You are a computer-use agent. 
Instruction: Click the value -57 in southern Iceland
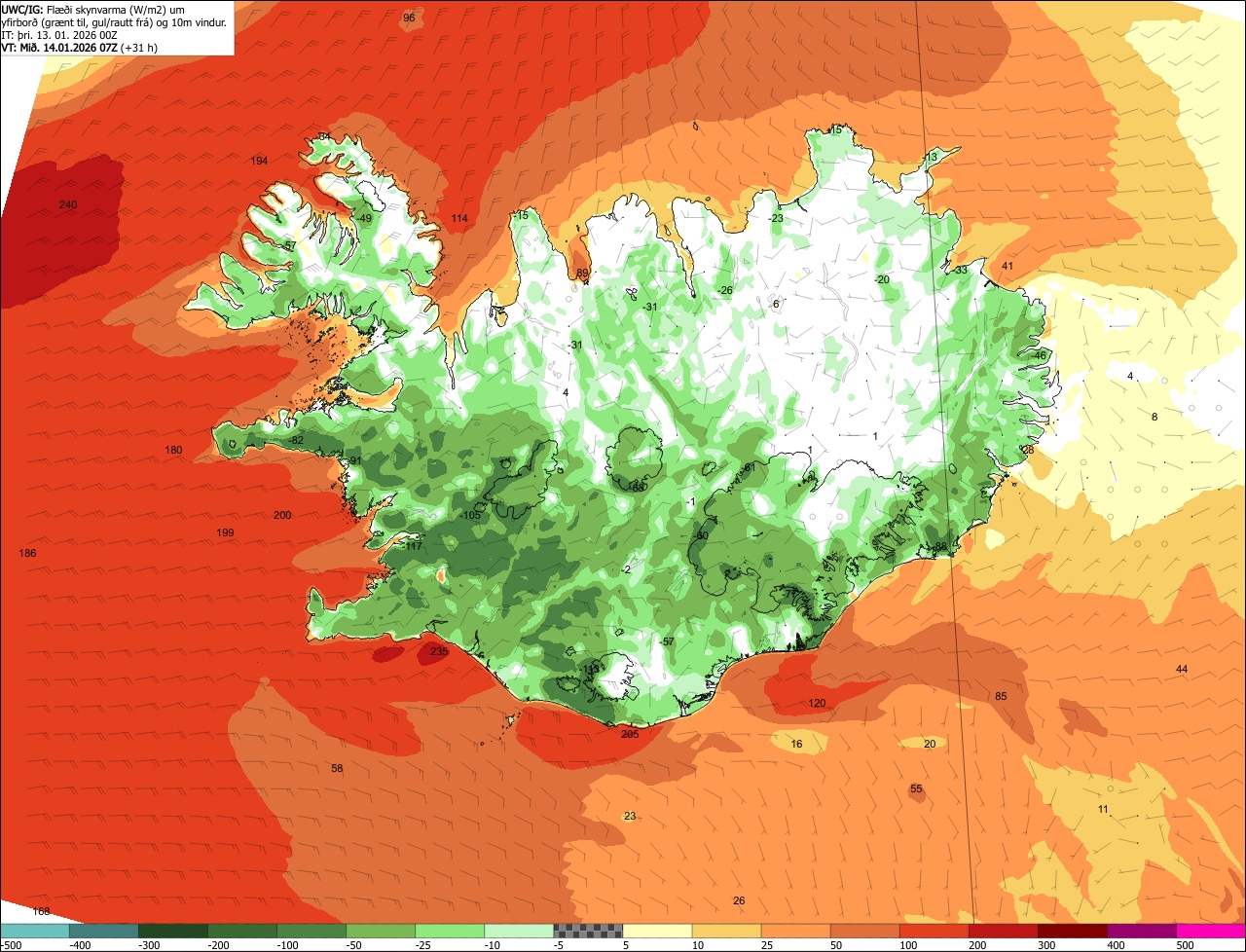666,641
